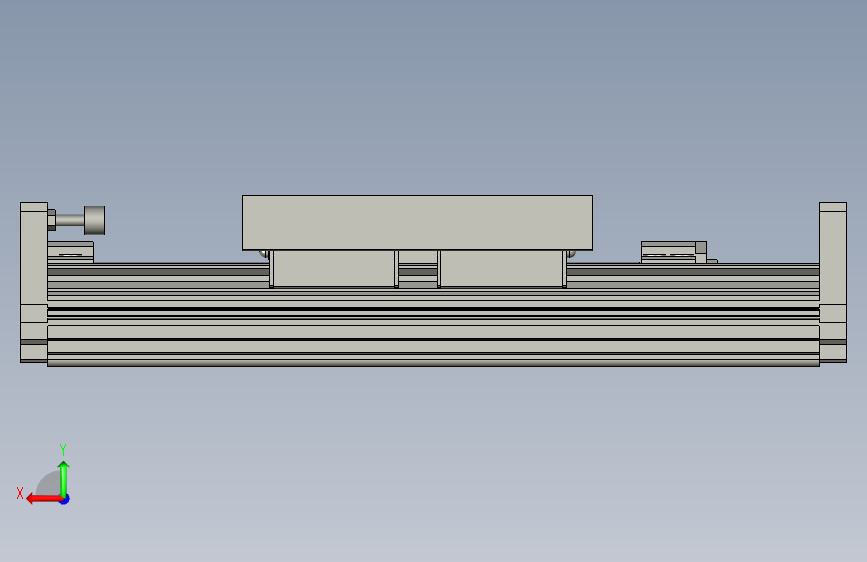Click the green Y axis arrow of the triad

(64, 479)
